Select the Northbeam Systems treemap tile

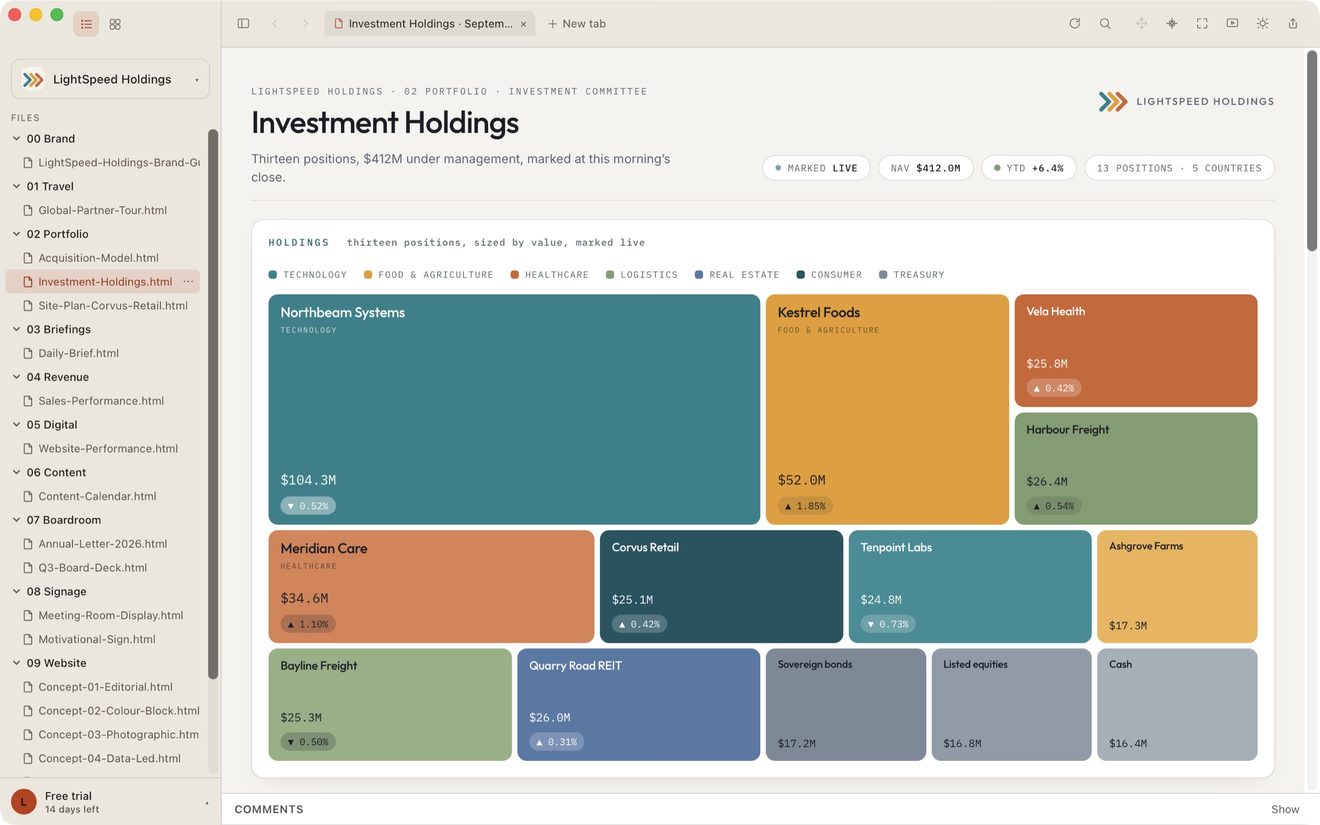pos(514,409)
